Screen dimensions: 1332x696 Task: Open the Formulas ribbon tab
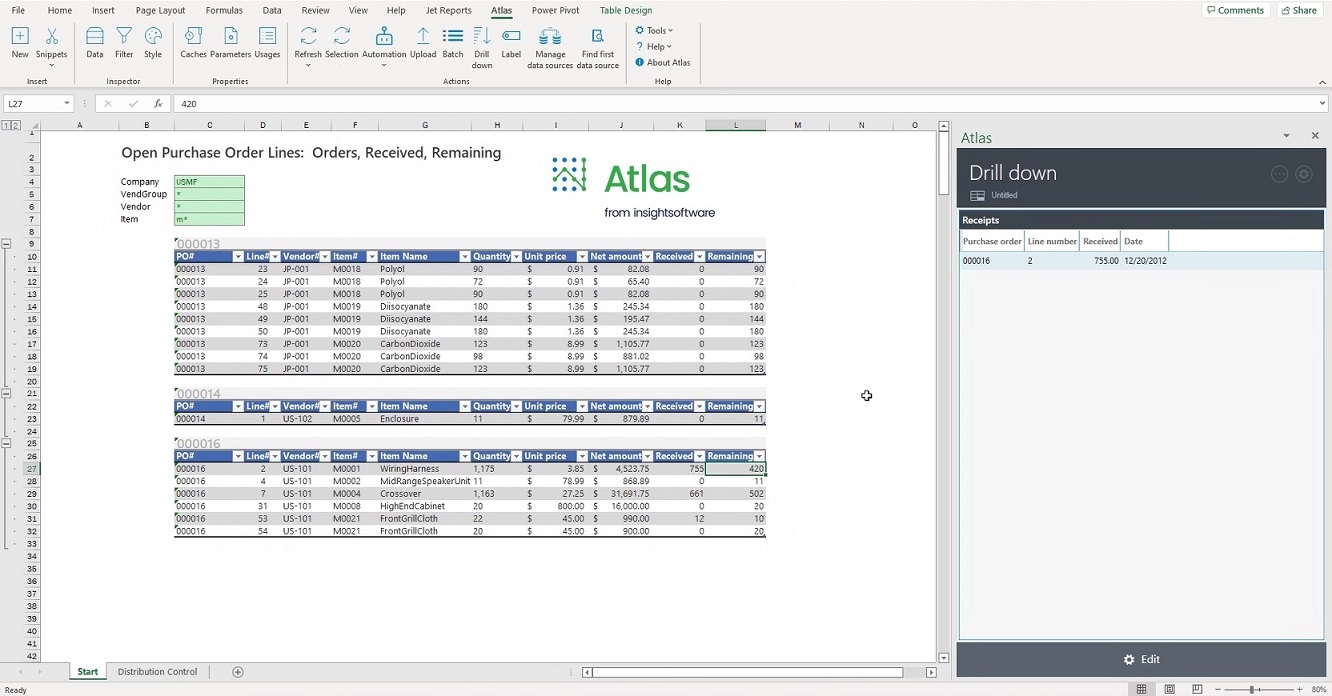pyautogui.click(x=224, y=10)
